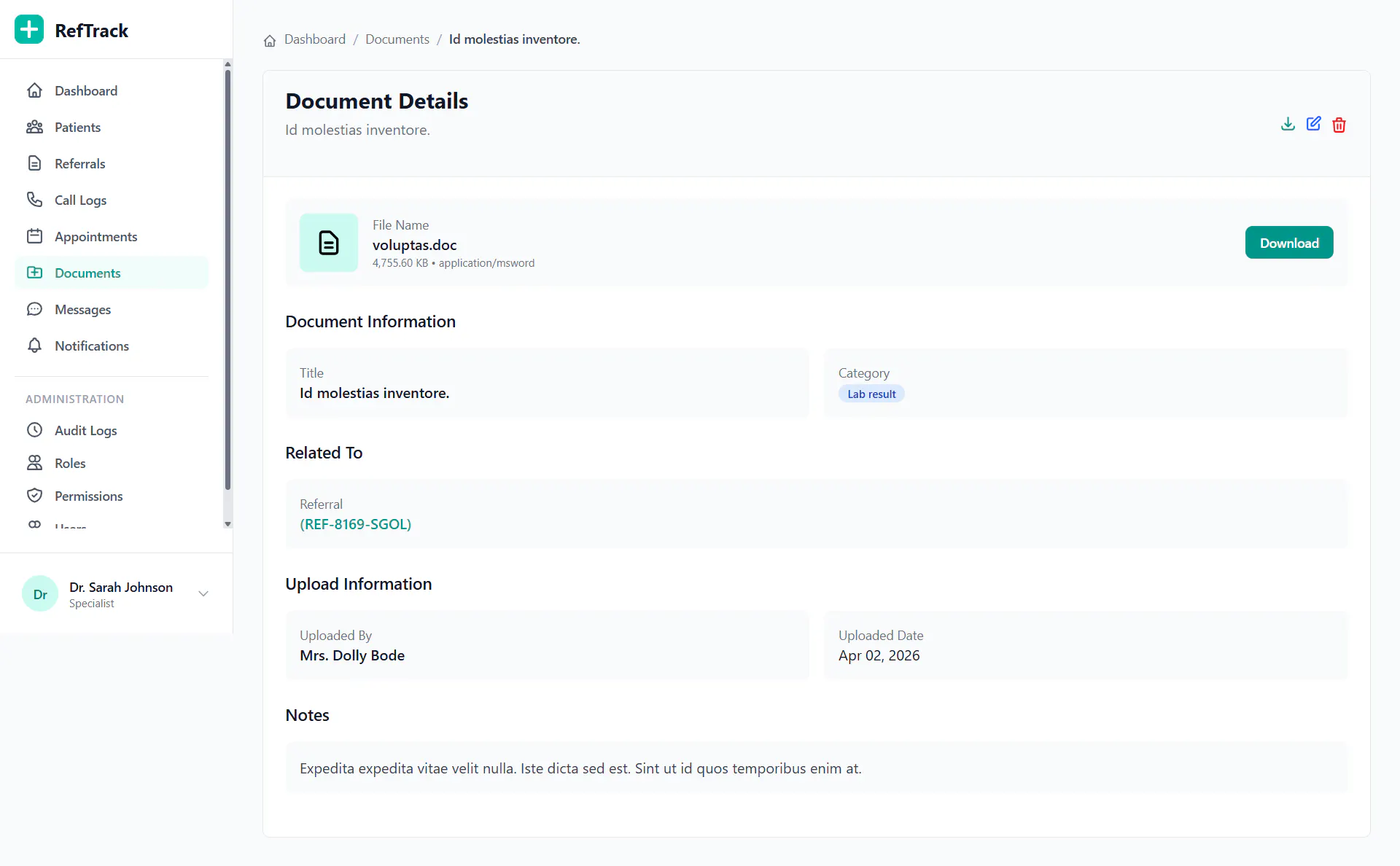
Task: Go to Documents via breadcrumb link
Action: pos(397,39)
